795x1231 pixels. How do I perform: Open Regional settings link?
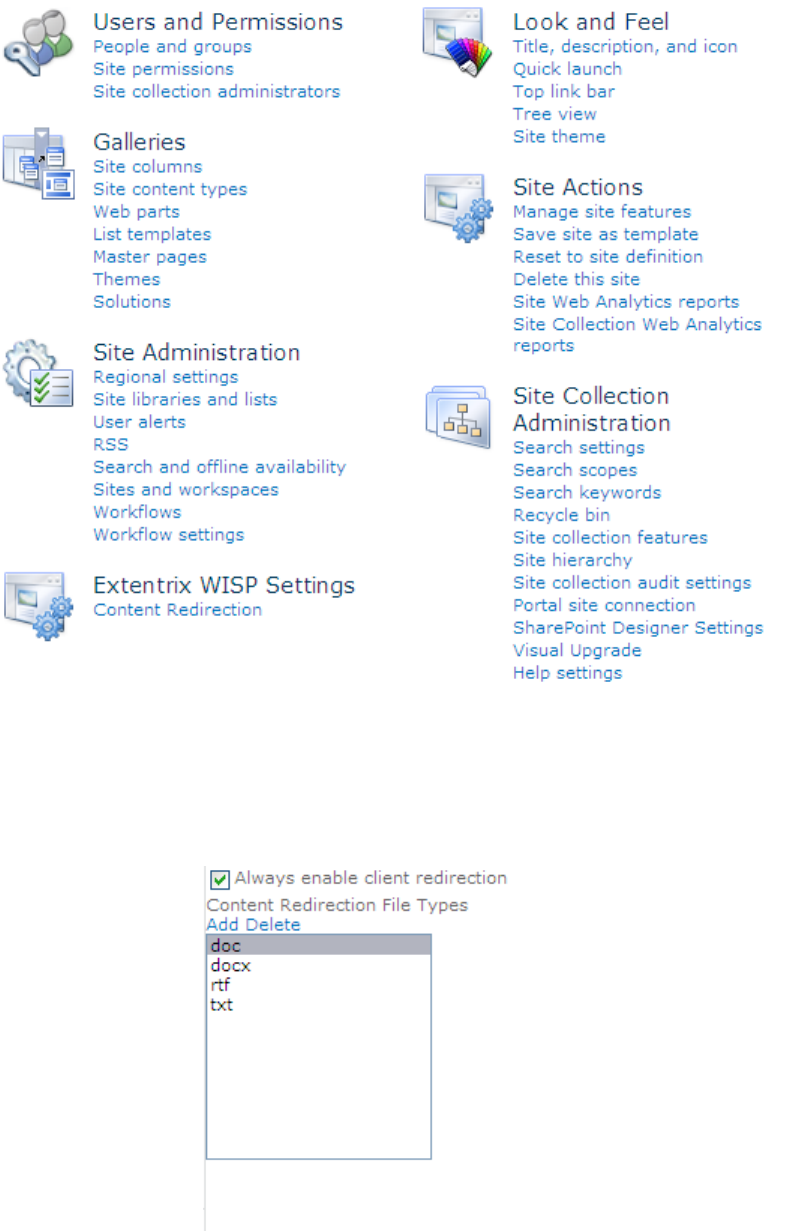[x=165, y=377]
